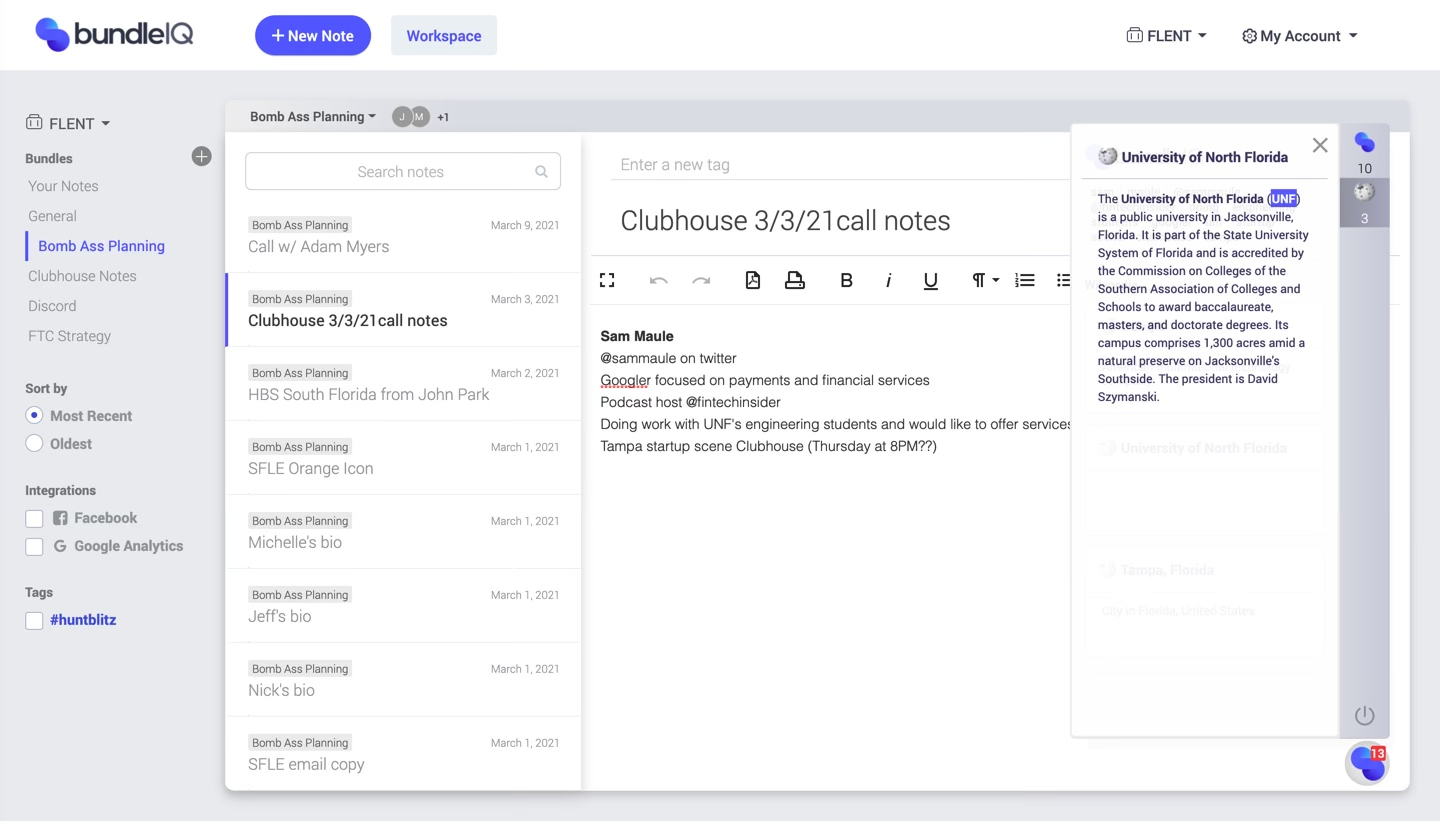Open Your Notes bundle

(x=63, y=186)
